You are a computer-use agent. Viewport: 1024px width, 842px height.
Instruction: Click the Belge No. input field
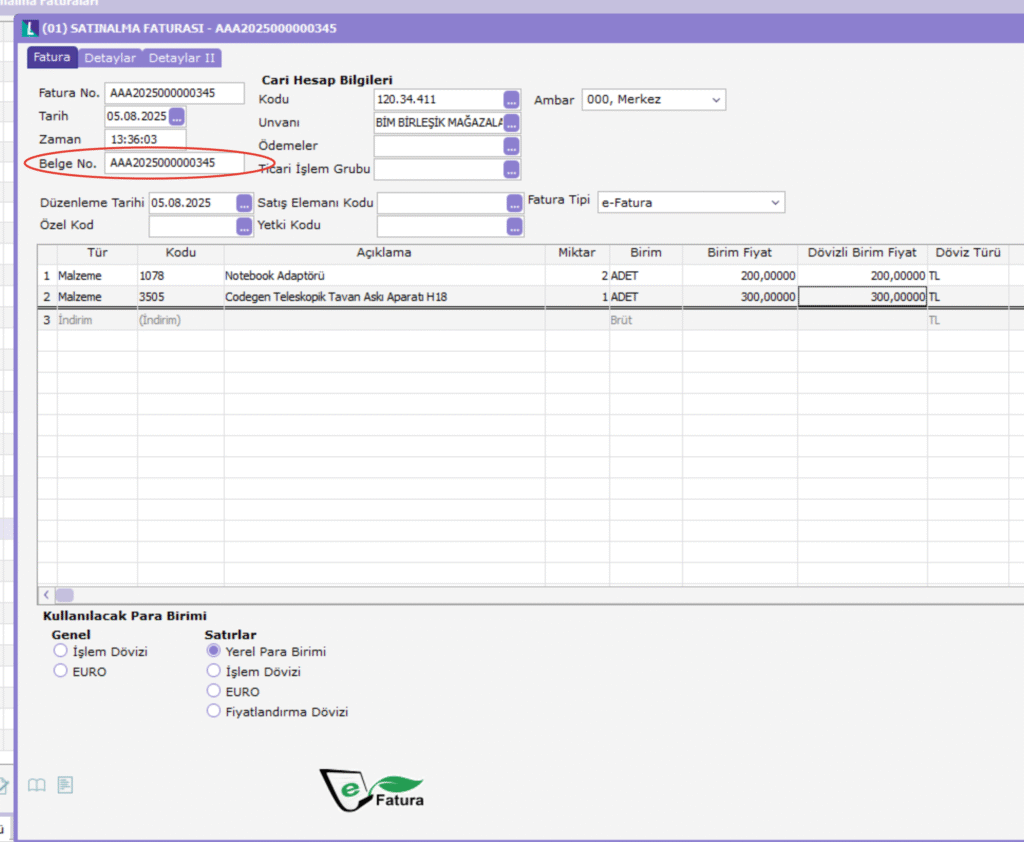(x=174, y=162)
